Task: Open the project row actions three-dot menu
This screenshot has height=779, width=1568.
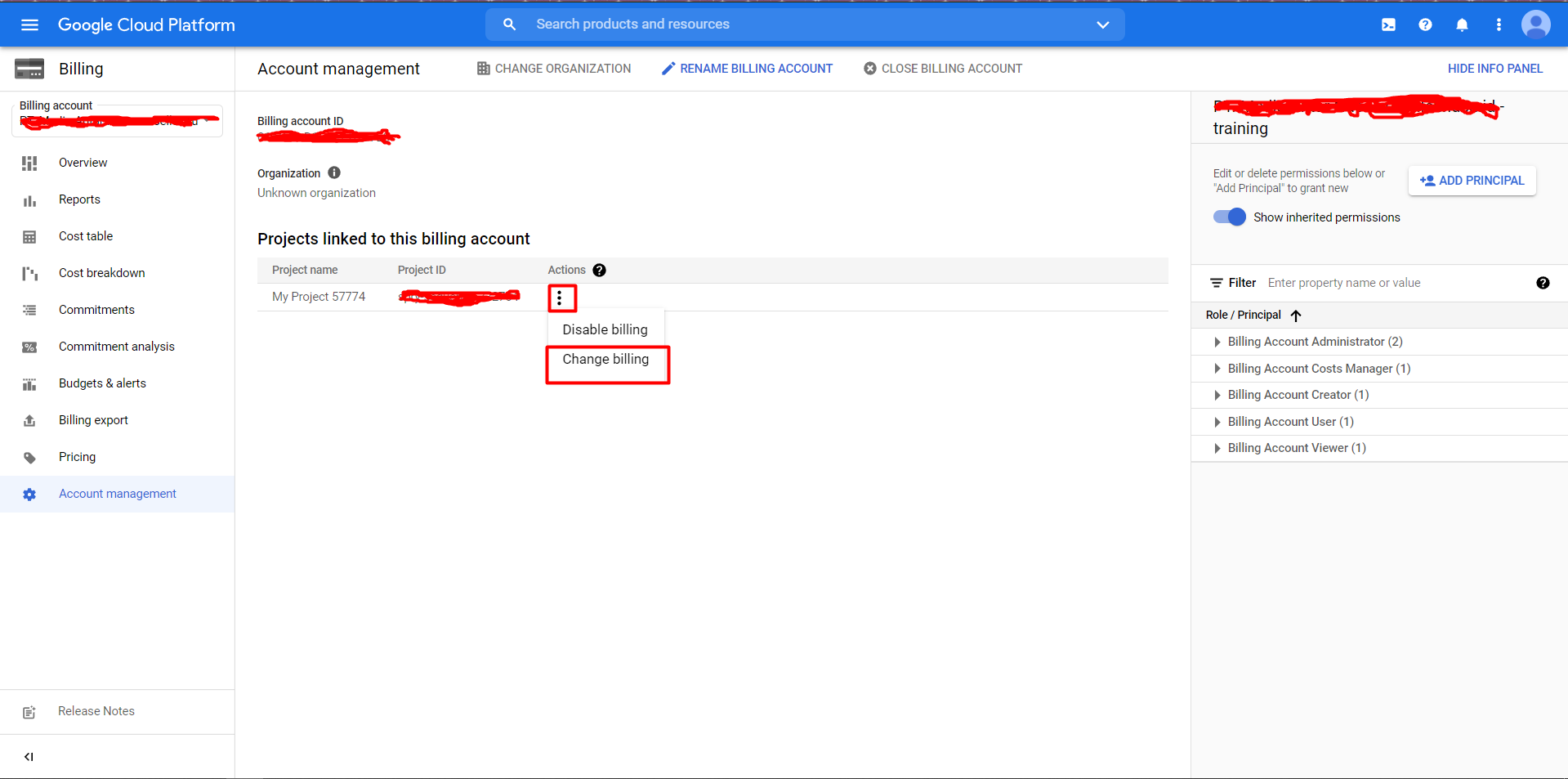Action: [560, 298]
